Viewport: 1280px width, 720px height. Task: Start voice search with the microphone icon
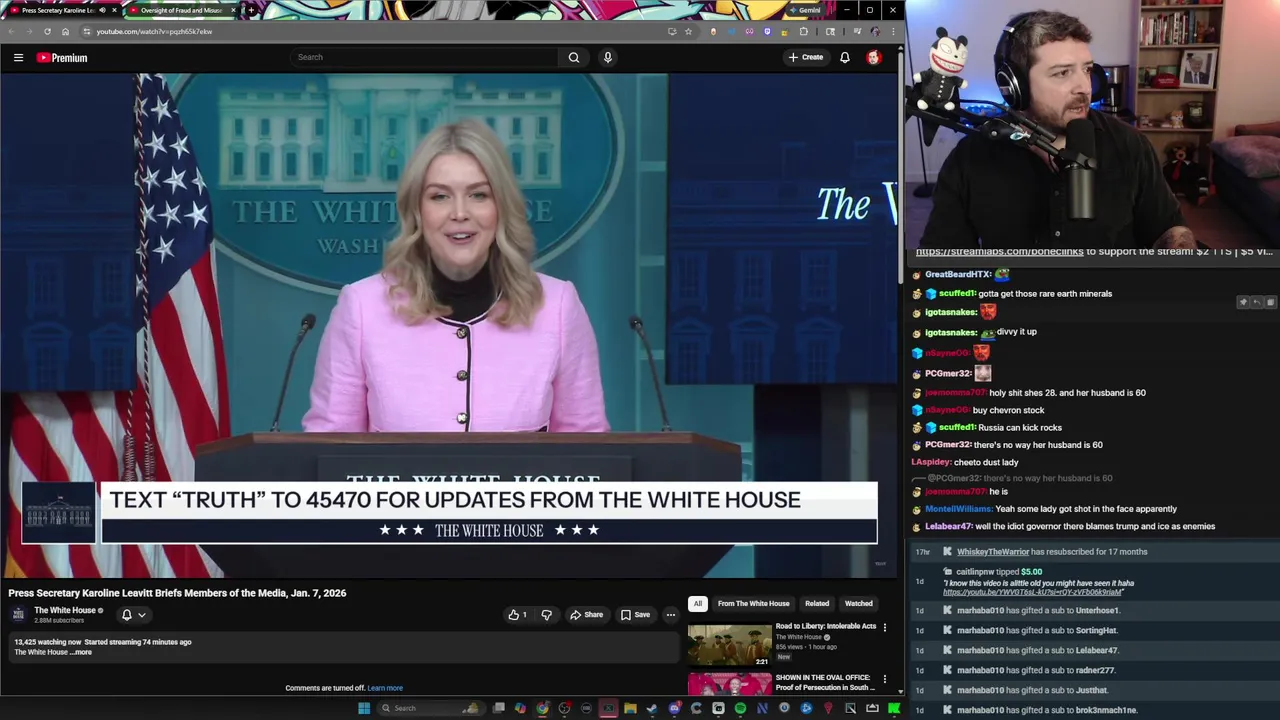tap(607, 57)
